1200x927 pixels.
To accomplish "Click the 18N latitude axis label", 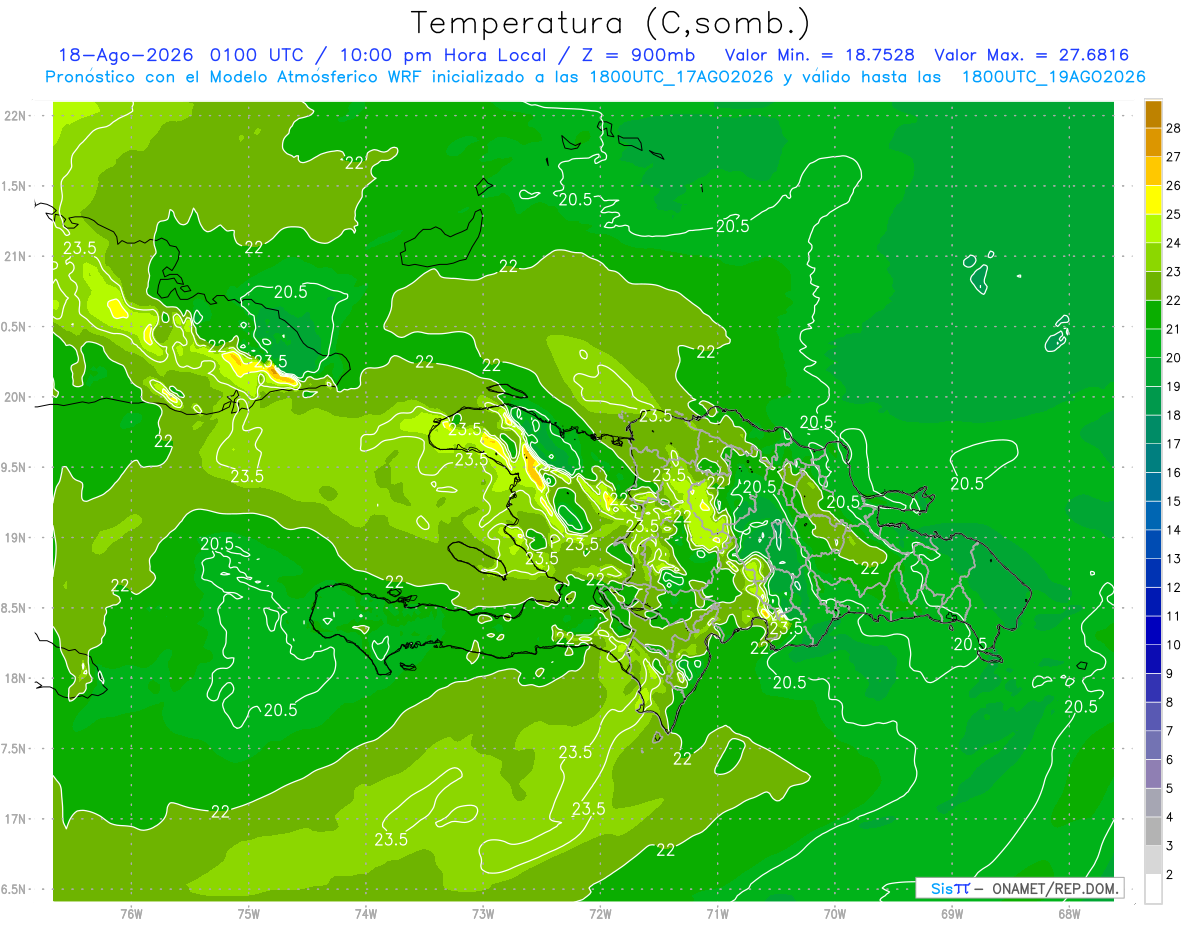I will coord(16,679).
